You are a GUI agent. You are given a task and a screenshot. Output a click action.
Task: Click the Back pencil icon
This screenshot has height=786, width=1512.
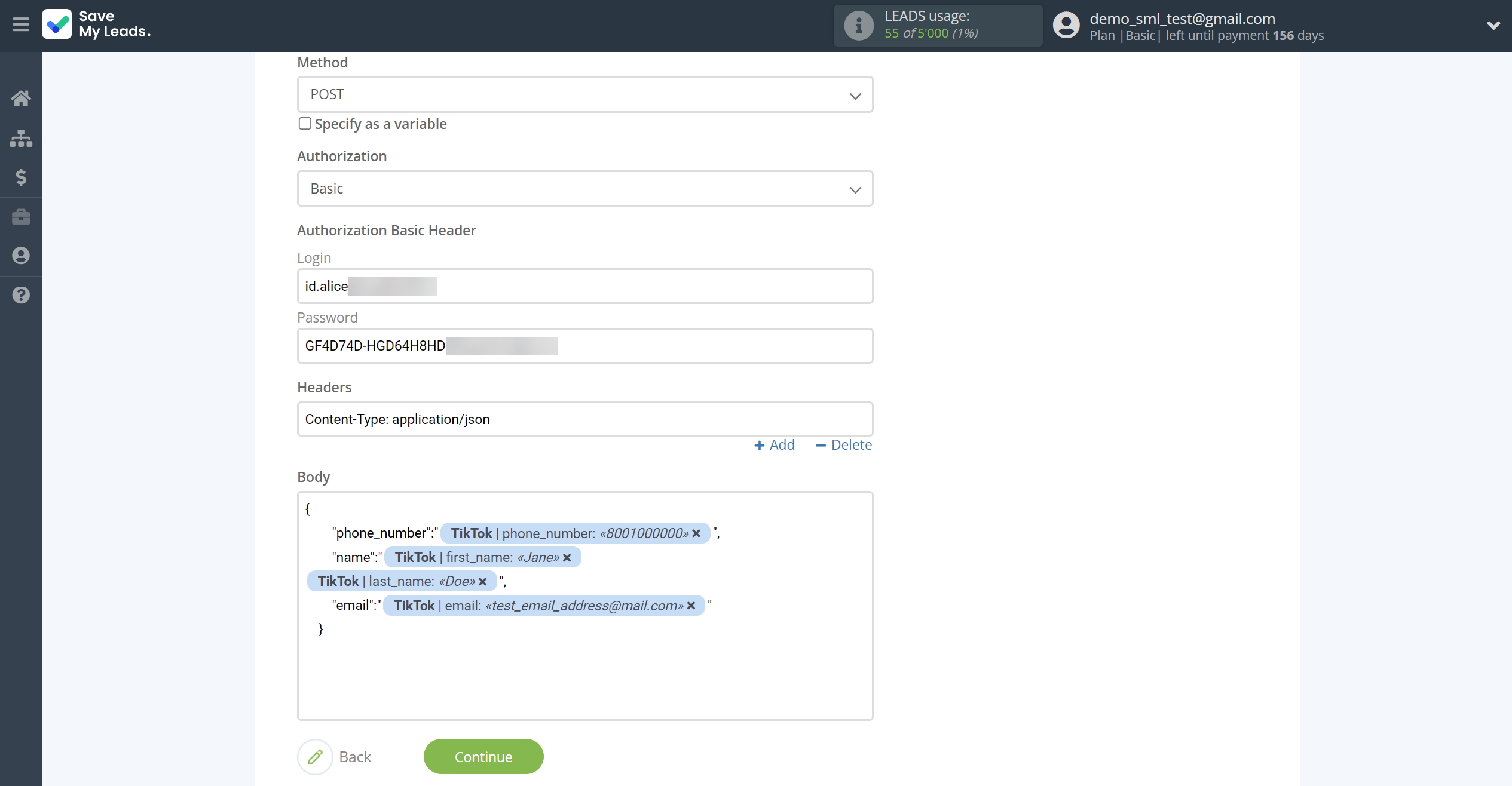[x=315, y=757]
